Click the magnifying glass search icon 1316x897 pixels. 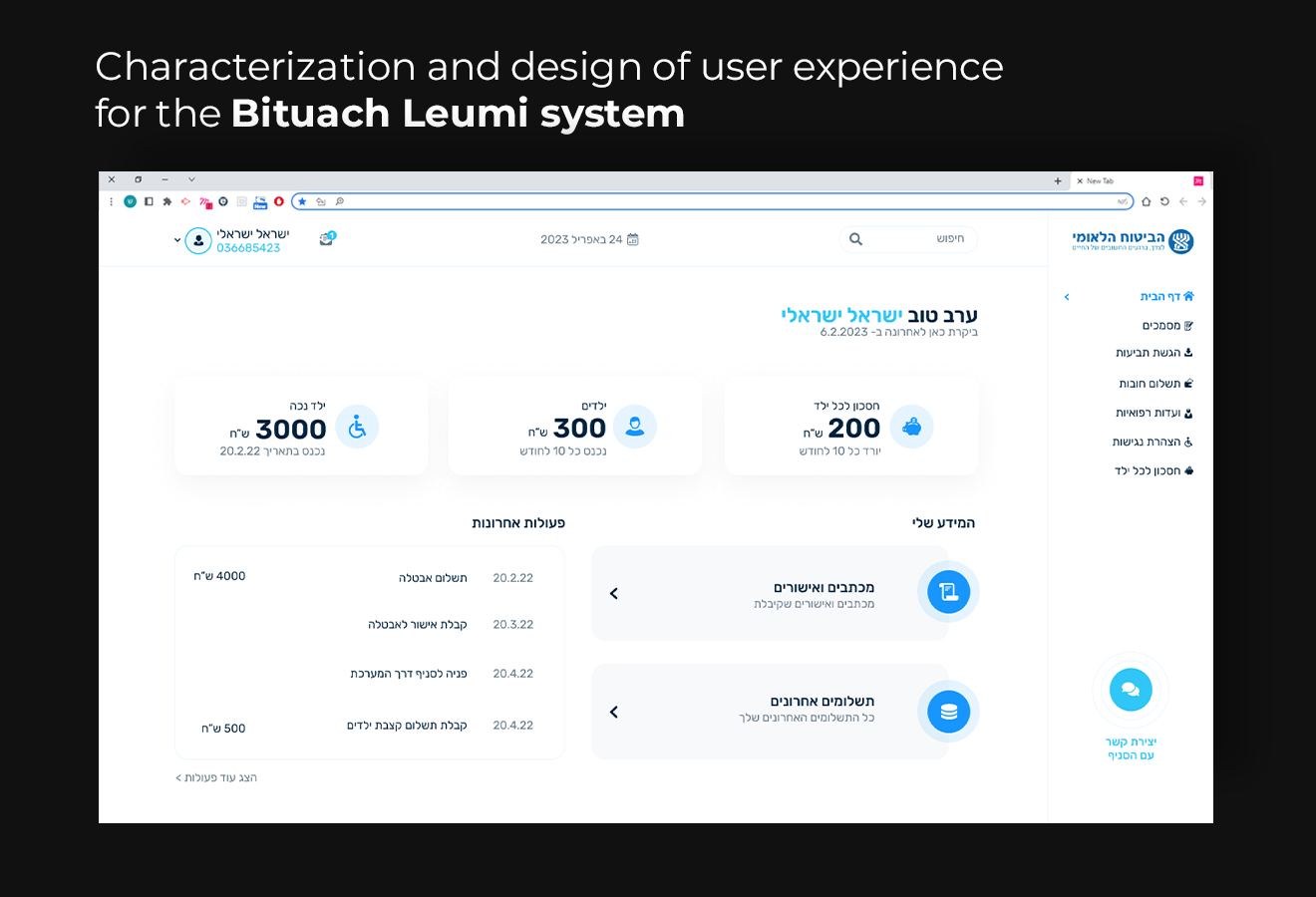point(855,239)
